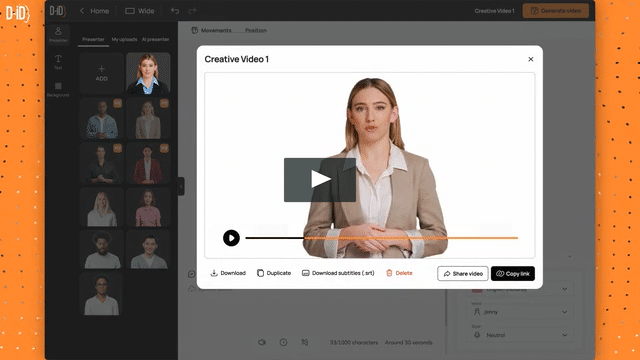The width and height of the screenshot is (640, 360).
Task: Click the speaker listen icon below script
Action: pyautogui.click(x=262, y=342)
